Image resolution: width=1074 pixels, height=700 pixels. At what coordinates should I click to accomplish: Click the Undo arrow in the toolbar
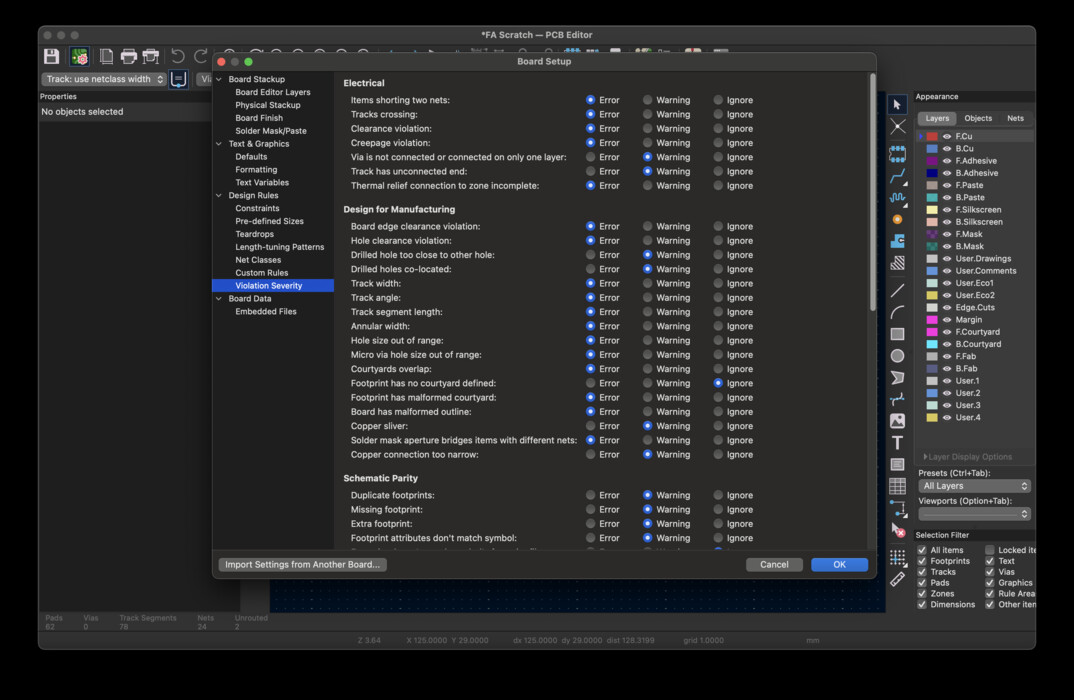pyautogui.click(x=177, y=56)
